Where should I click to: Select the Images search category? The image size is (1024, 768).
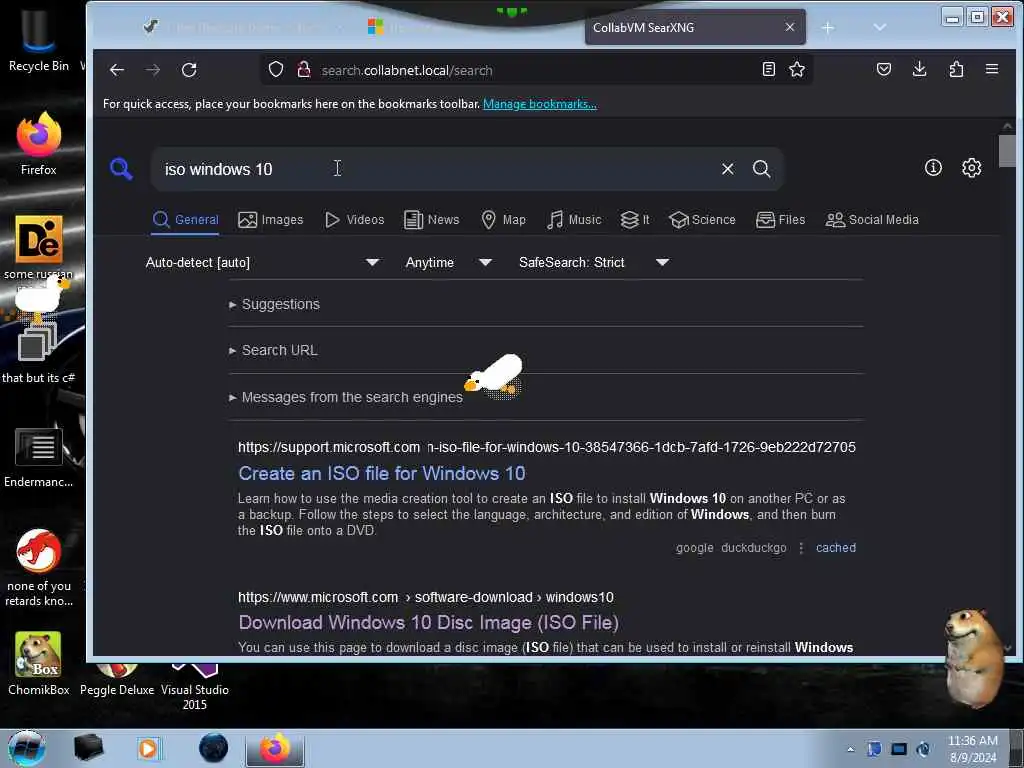pos(270,220)
